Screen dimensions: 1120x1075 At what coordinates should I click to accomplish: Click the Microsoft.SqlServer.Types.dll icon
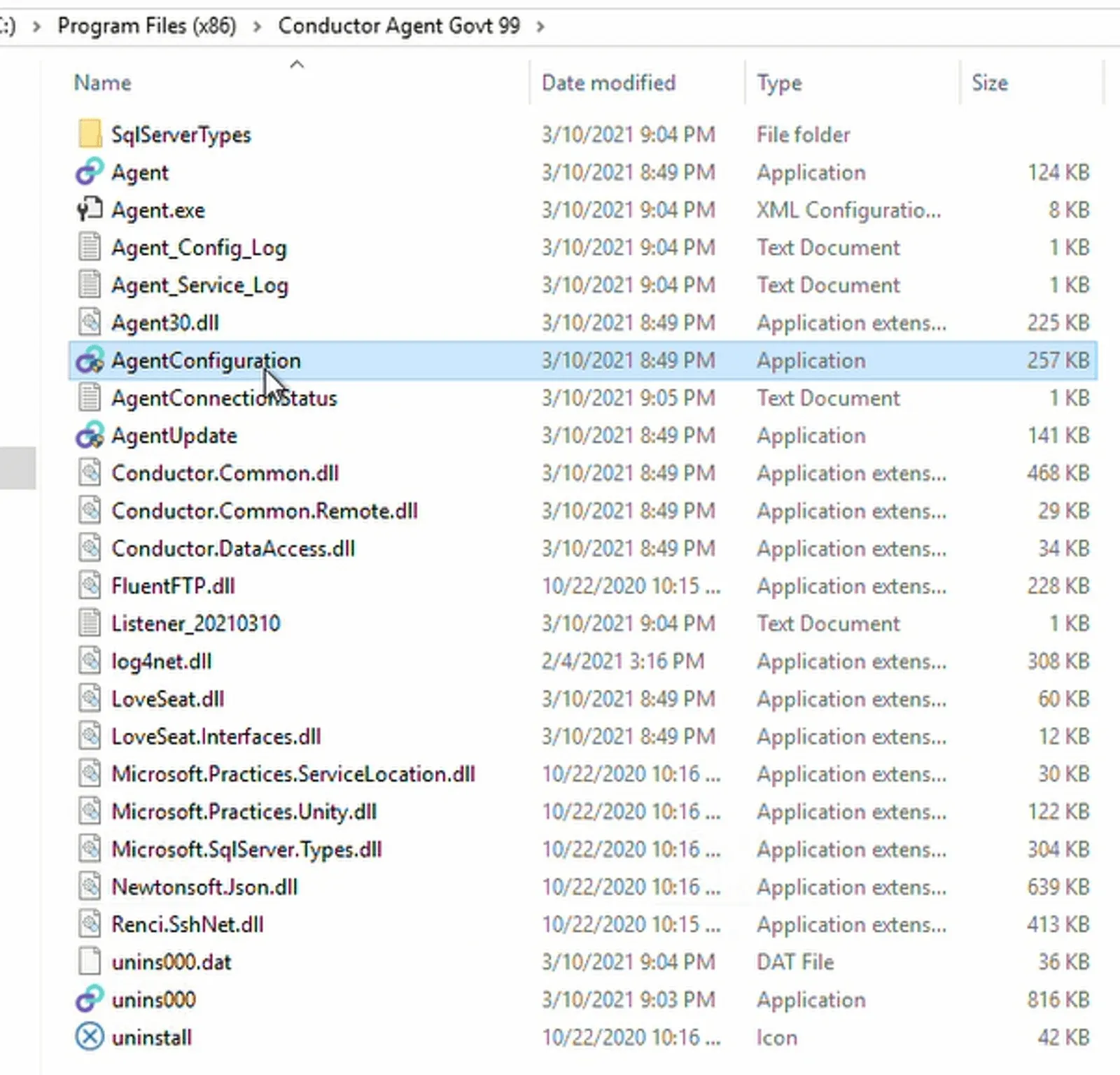[90, 849]
